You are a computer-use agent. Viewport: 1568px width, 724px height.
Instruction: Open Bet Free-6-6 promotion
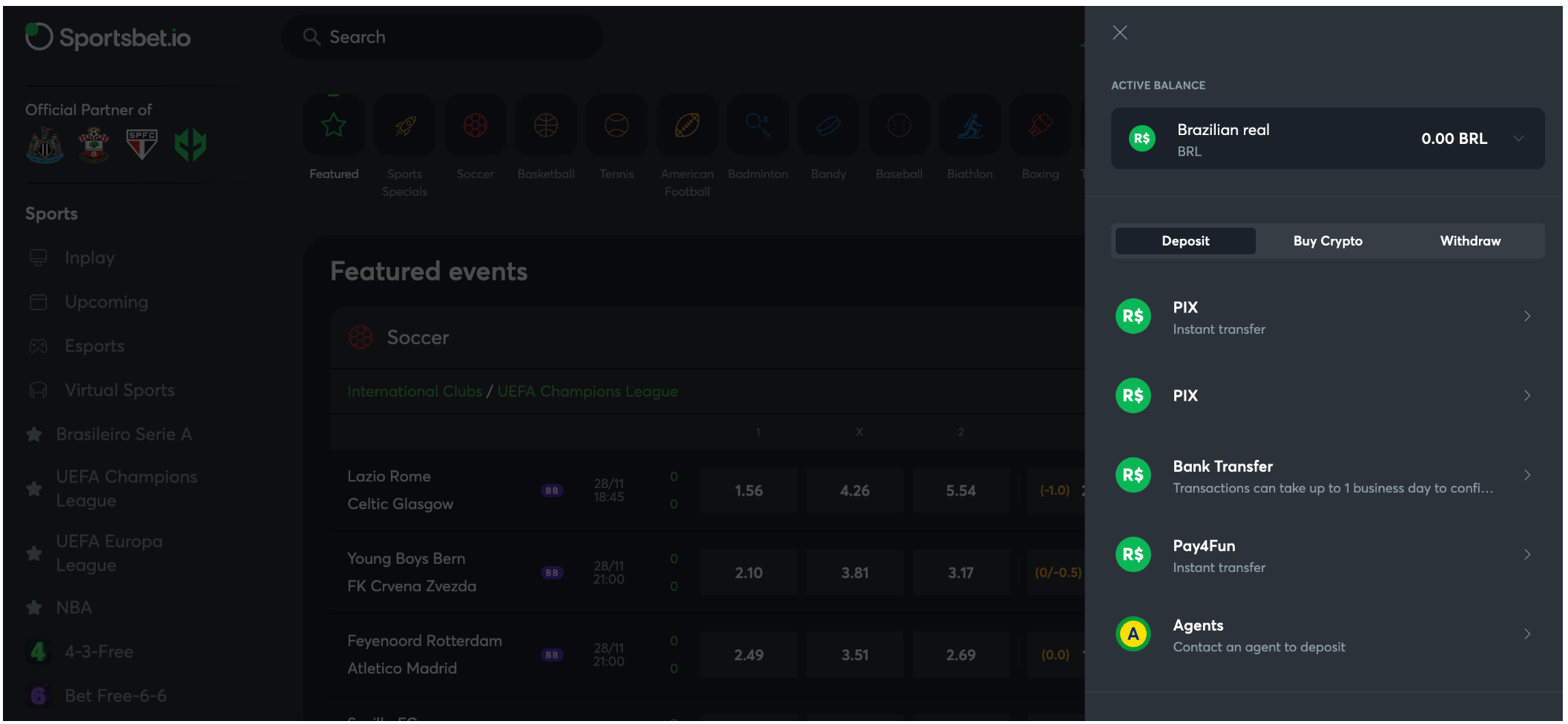(96, 696)
